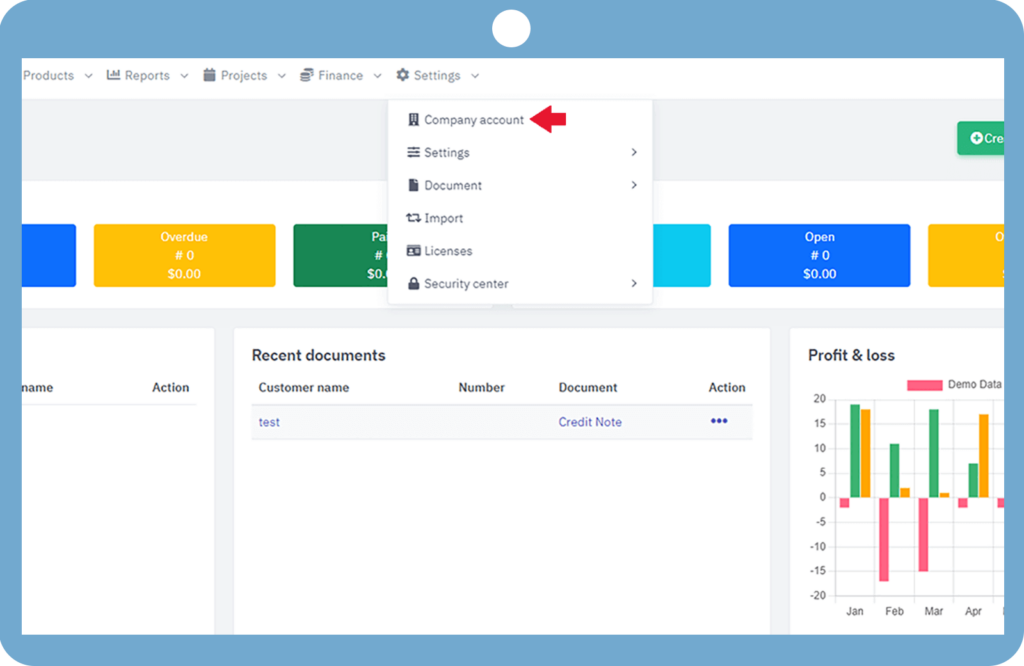Click the Company account building icon
The image size is (1024, 666).
tap(413, 119)
